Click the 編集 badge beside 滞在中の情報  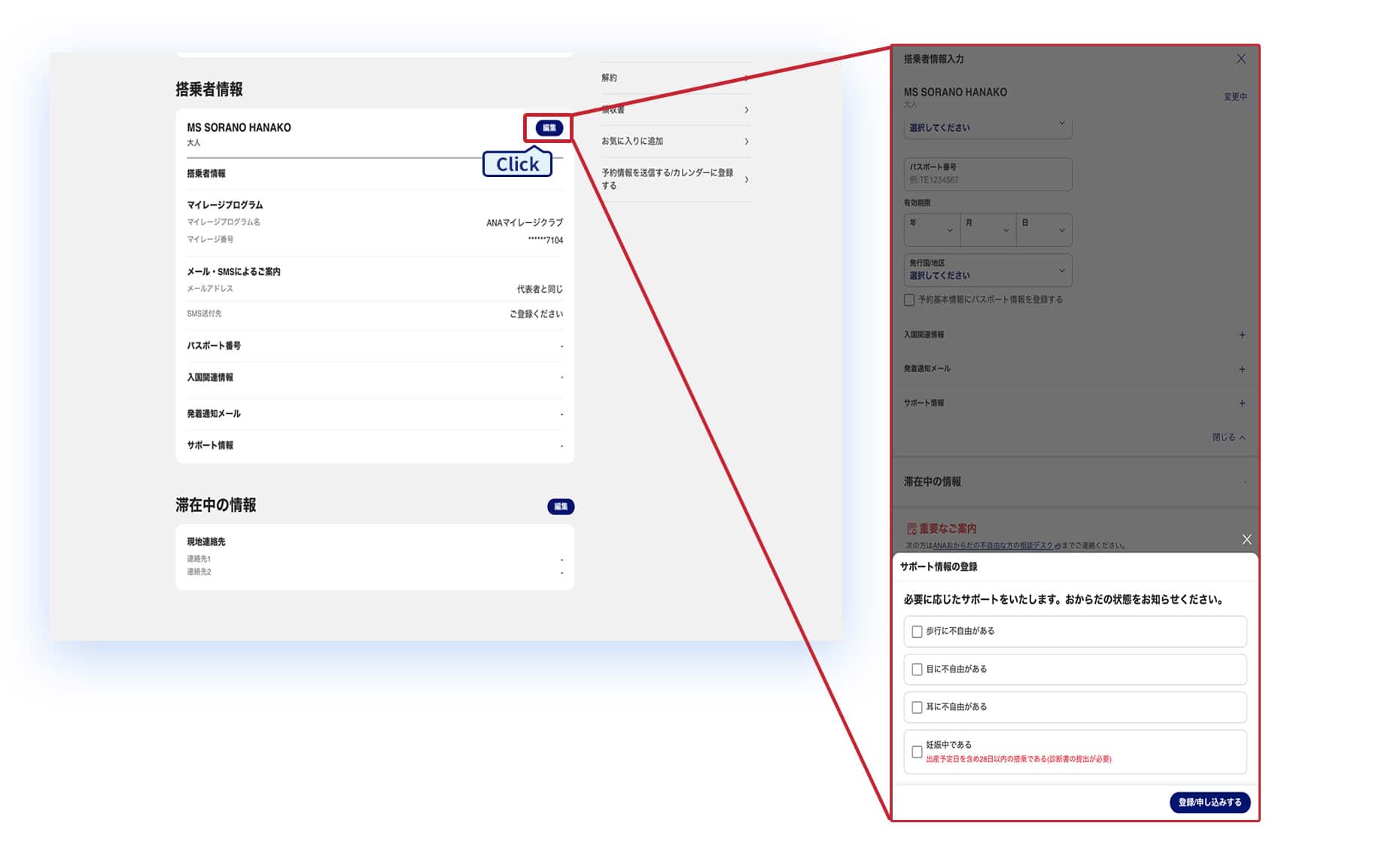(560, 507)
